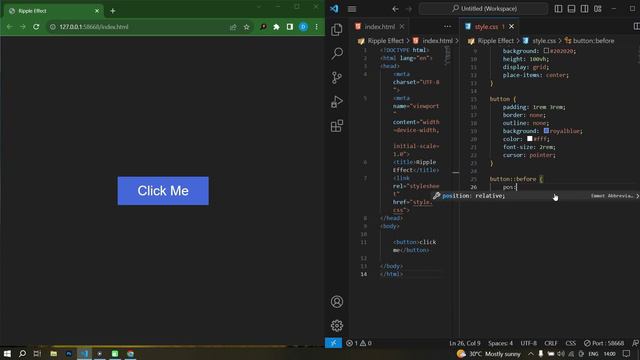Switch to VS Code from the taskbar
This screenshot has height=360, width=640.
click(84, 353)
